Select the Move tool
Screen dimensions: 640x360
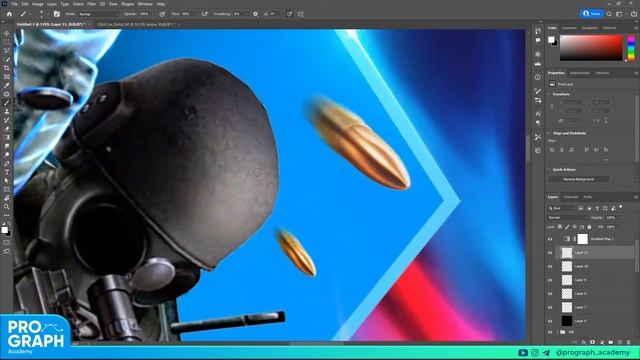7,33
